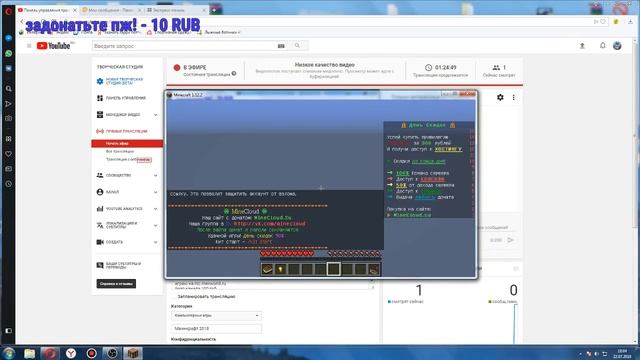Open the three-dot more options menu
The height and width of the screenshot is (360, 640).
(513, 97)
